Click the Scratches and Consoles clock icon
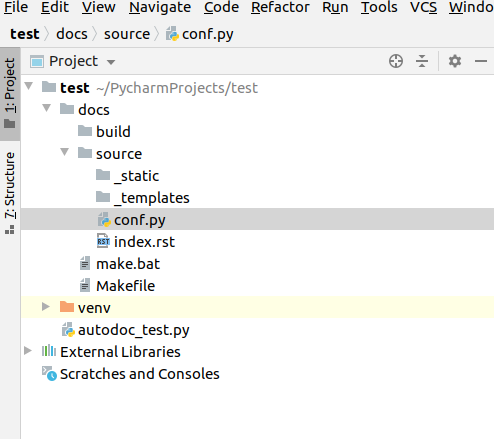Image resolution: width=494 pixels, height=439 pixels. [49, 374]
